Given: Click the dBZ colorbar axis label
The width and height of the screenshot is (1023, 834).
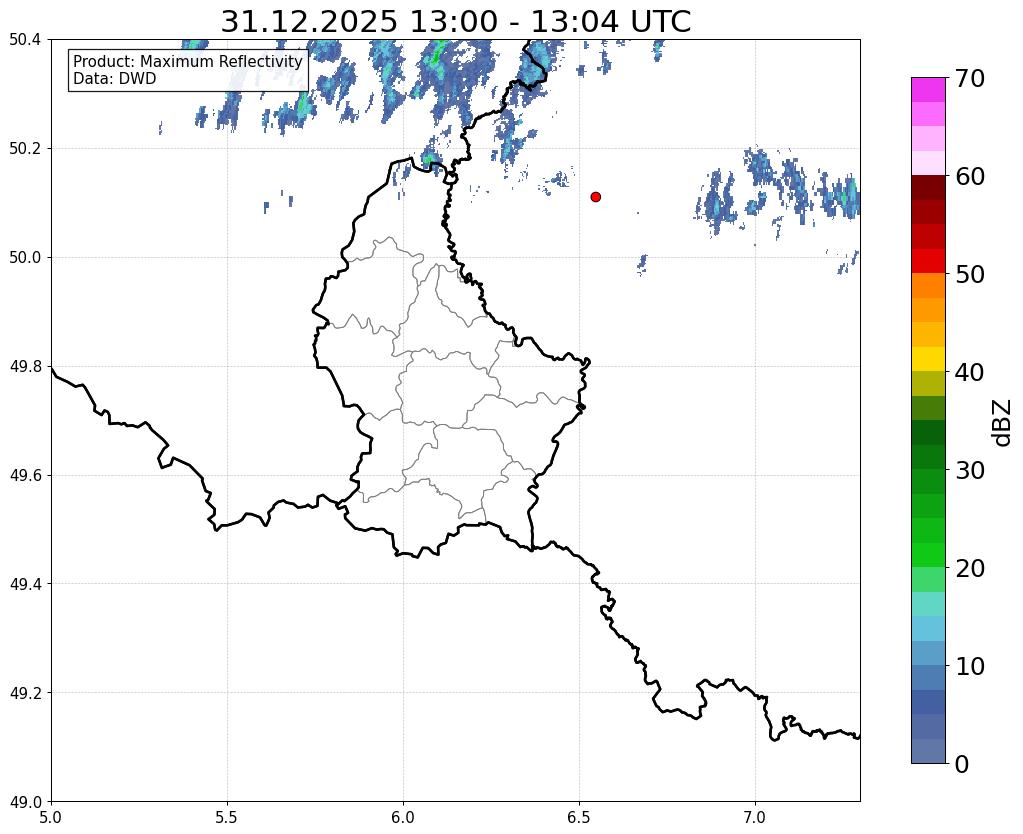Looking at the screenshot, I should point(1003,422).
